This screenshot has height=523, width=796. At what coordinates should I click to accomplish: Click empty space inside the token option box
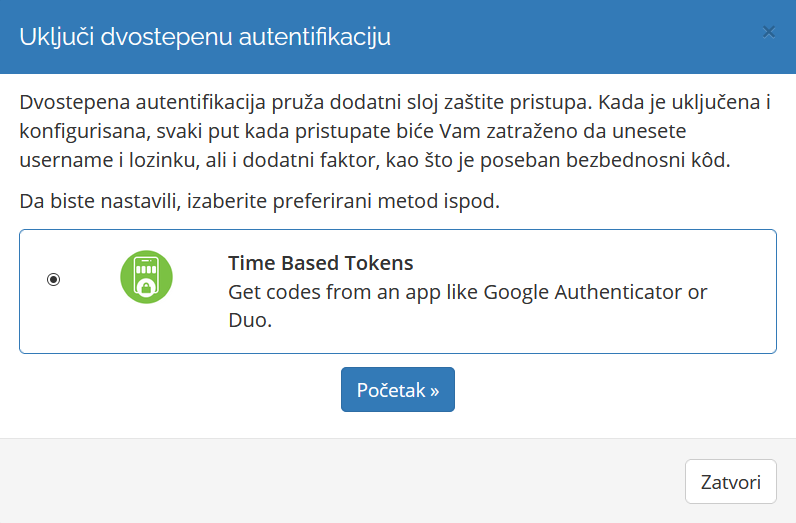click(x=600, y=330)
